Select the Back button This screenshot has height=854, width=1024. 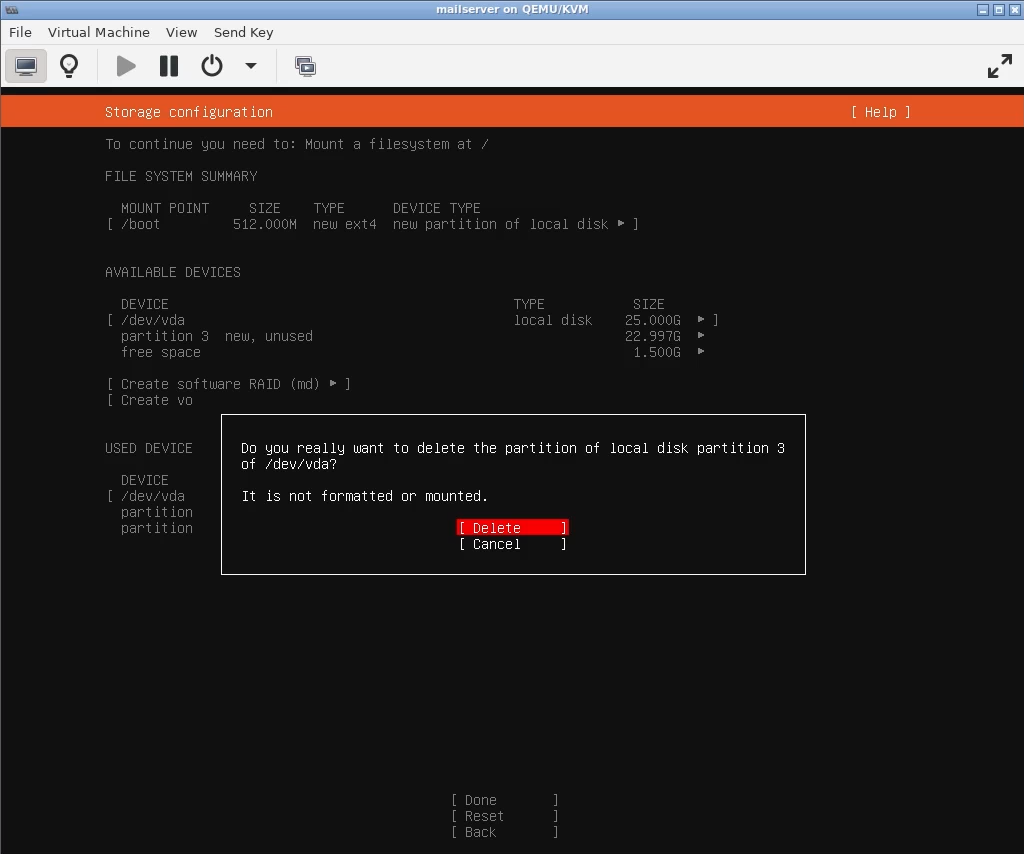tap(505, 832)
